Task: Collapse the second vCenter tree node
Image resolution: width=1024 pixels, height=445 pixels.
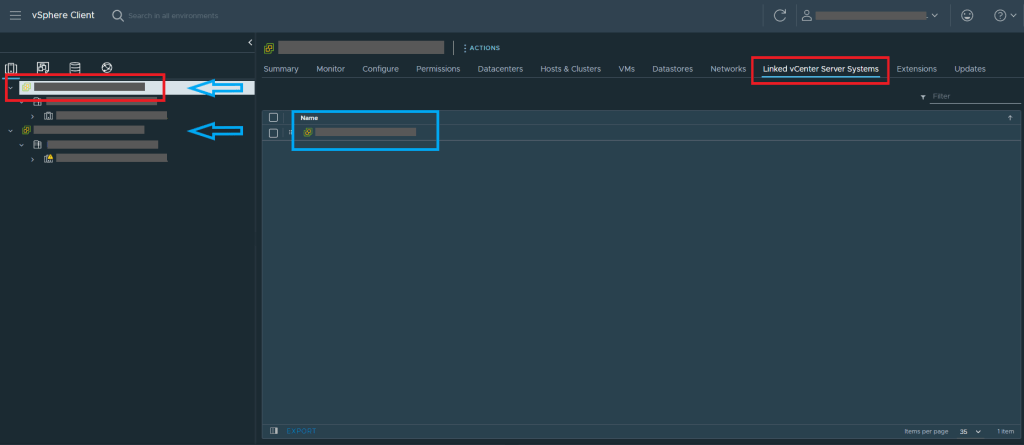Action: click(x=11, y=130)
